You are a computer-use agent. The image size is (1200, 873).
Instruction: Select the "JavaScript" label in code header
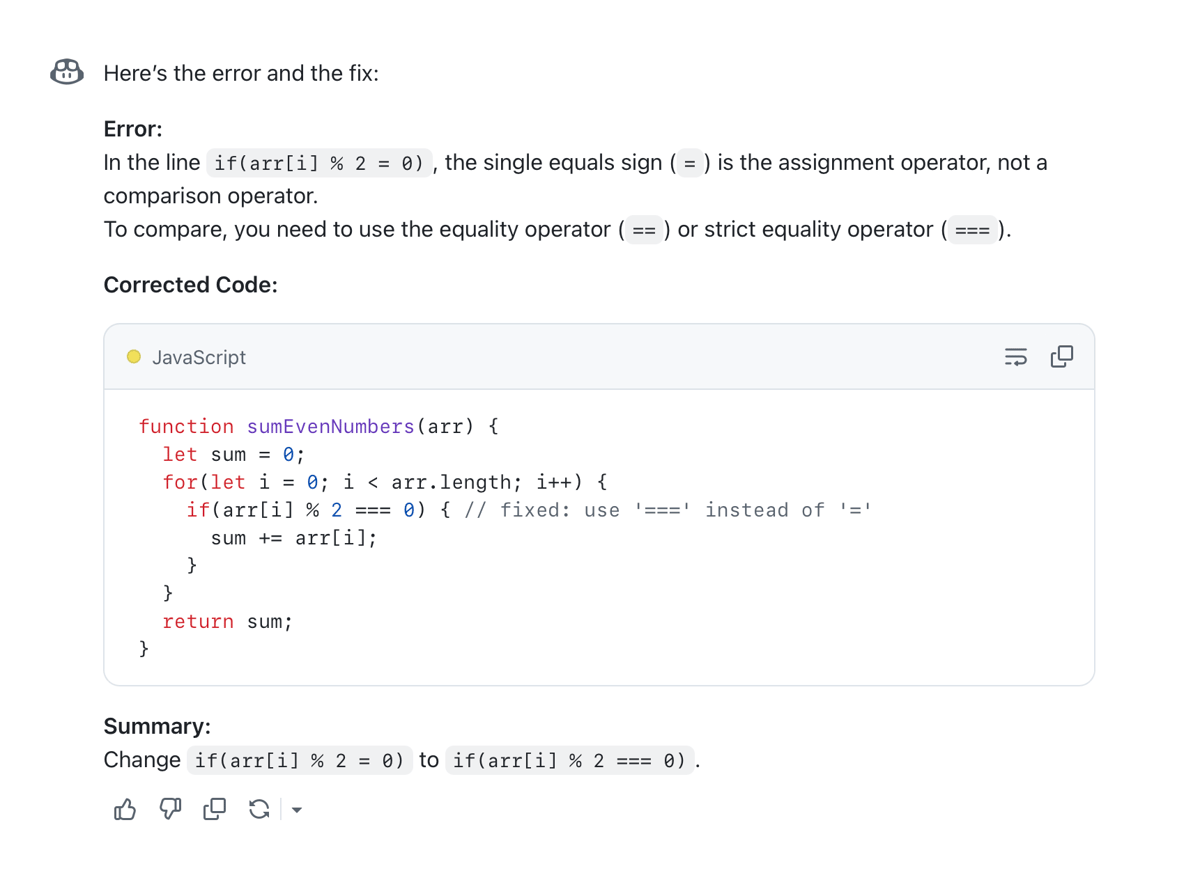(x=200, y=357)
